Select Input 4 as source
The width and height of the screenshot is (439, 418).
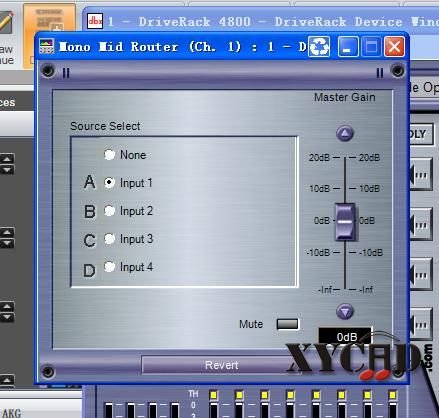[x=109, y=267]
